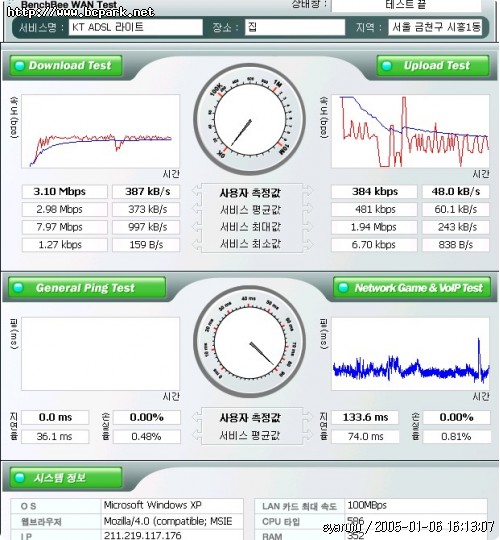Click the empty General Ping graph
Viewport: 500px width, 540px height.
101,354
